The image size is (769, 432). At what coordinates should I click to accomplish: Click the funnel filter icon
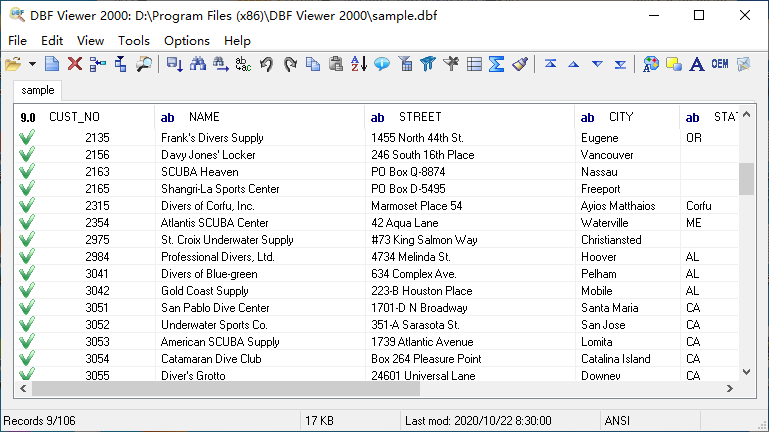point(428,64)
